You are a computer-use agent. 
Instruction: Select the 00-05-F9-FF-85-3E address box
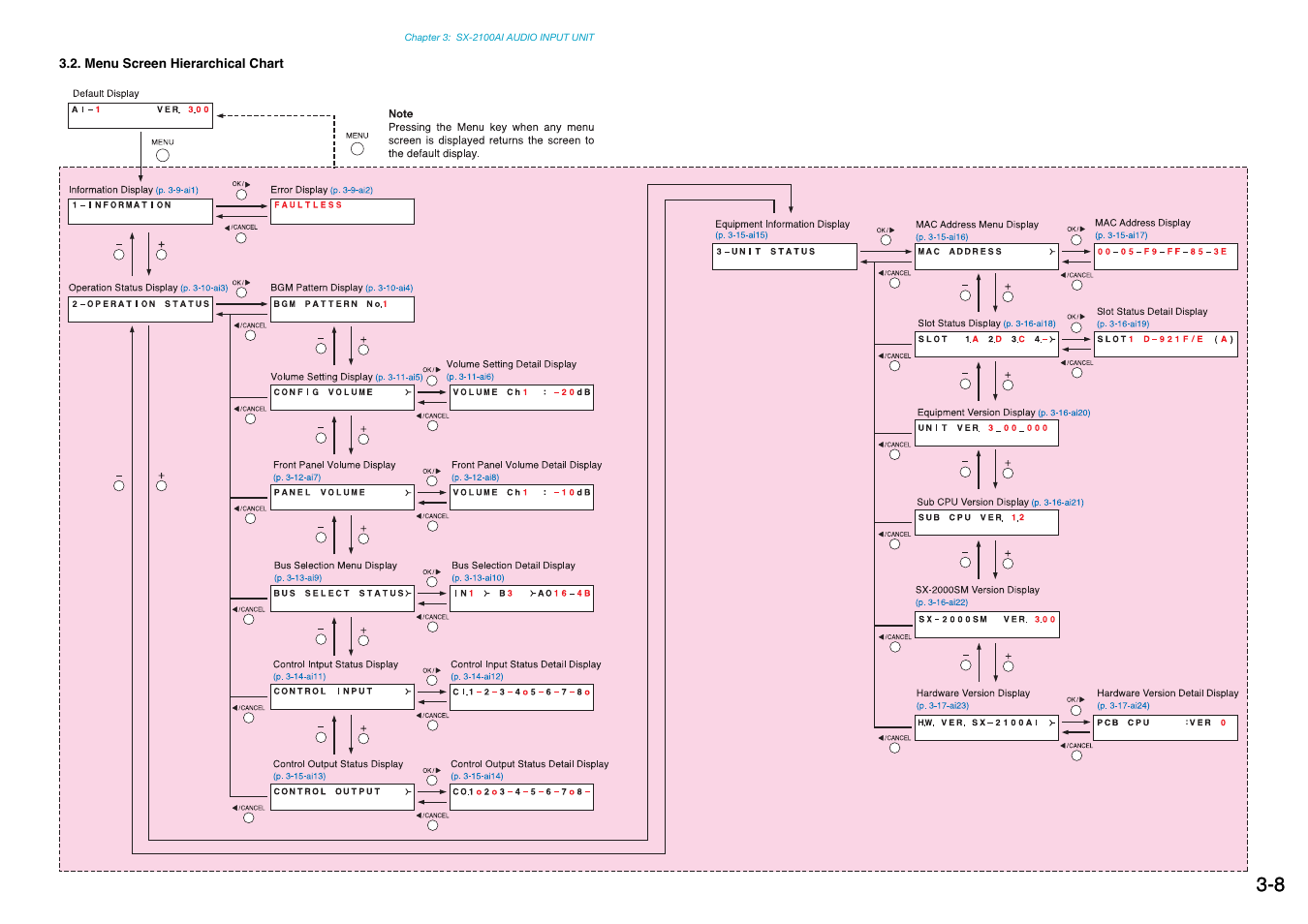[1166, 257]
